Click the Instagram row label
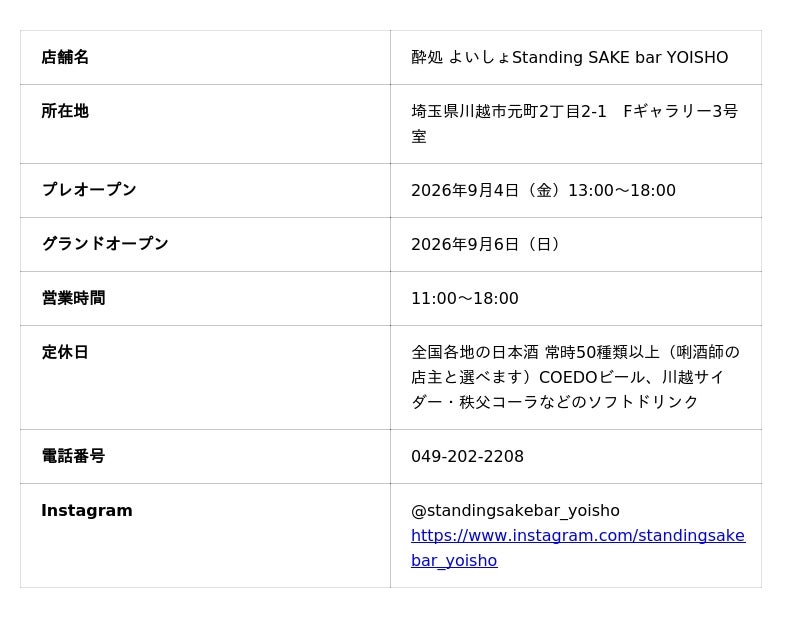 point(87,510)
